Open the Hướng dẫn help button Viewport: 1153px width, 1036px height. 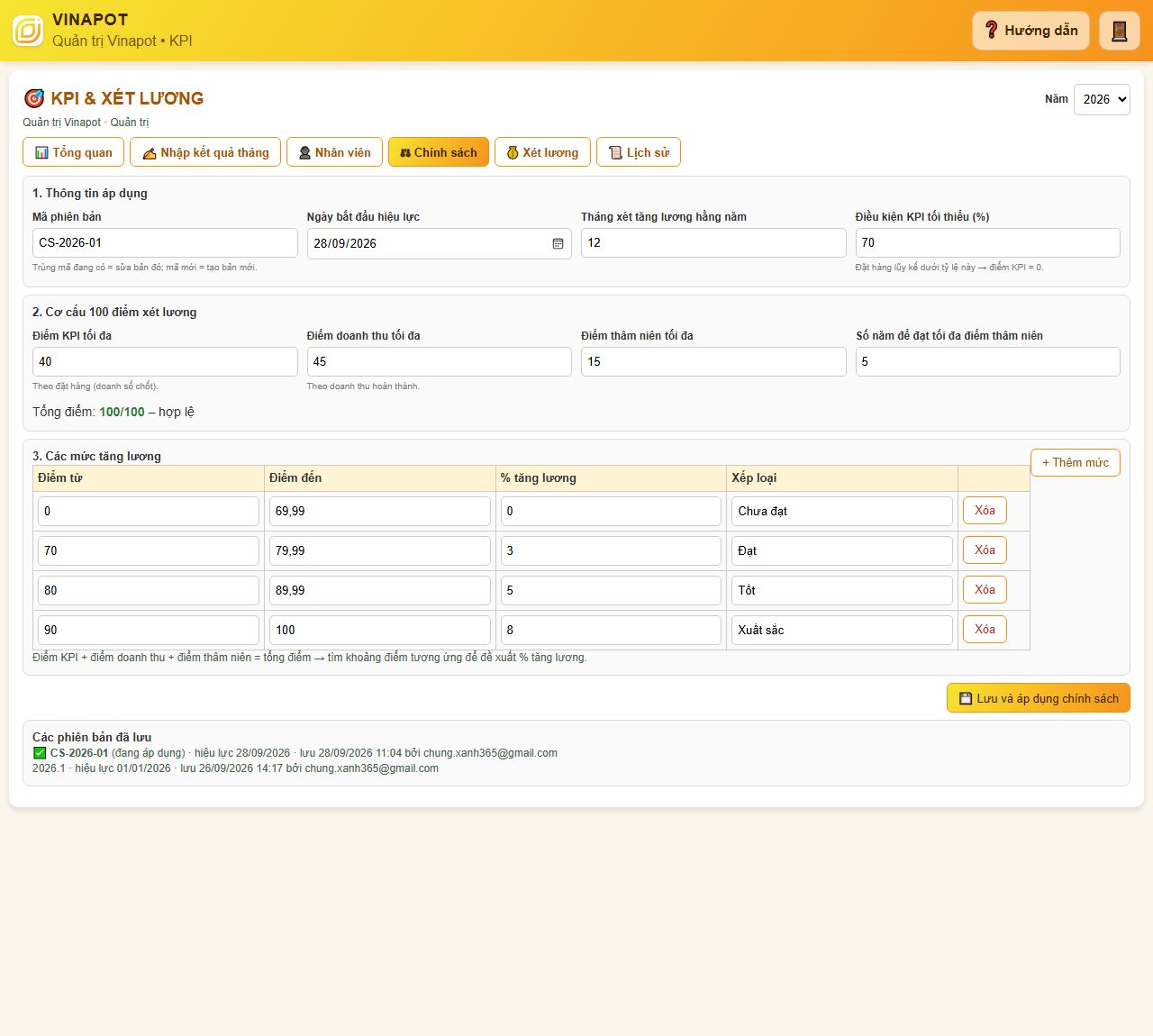point(1030,31)
